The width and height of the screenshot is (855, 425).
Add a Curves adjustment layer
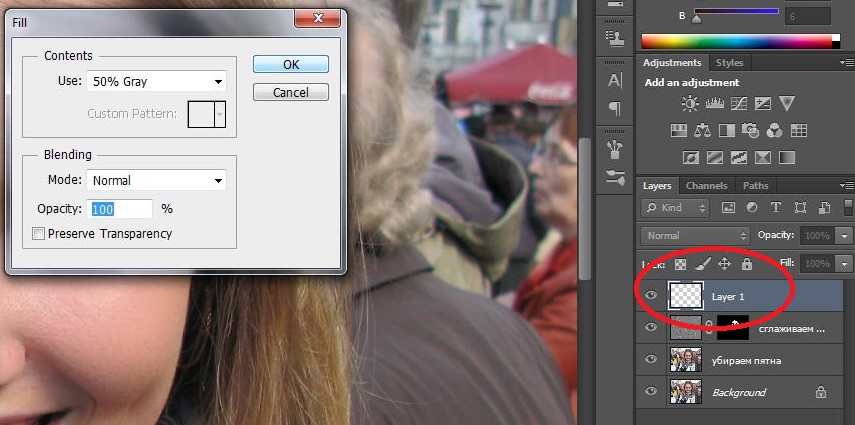click(738, 104)
